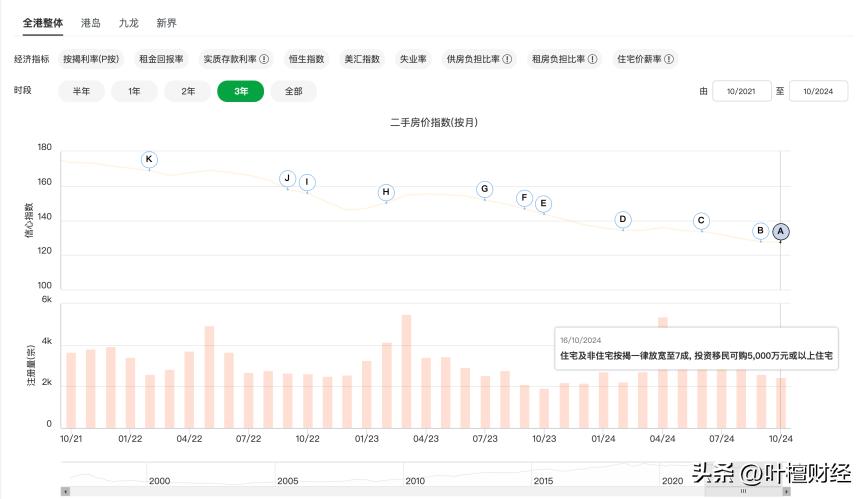866x499 pixels.
Task: Click the horizontal scrollbar handle below the overview
Action: 743,491
